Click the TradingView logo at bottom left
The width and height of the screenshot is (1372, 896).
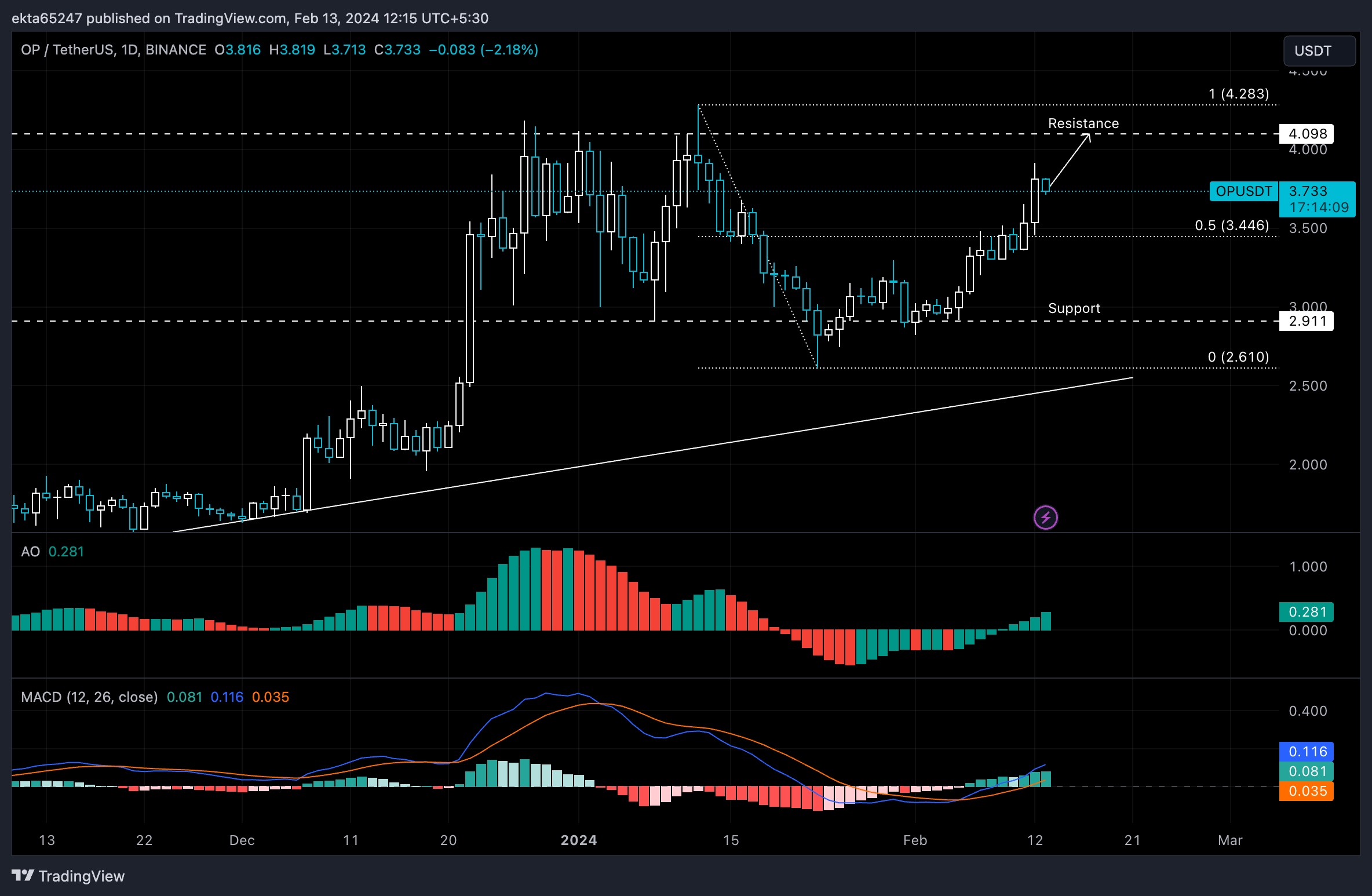click(68, 876)
